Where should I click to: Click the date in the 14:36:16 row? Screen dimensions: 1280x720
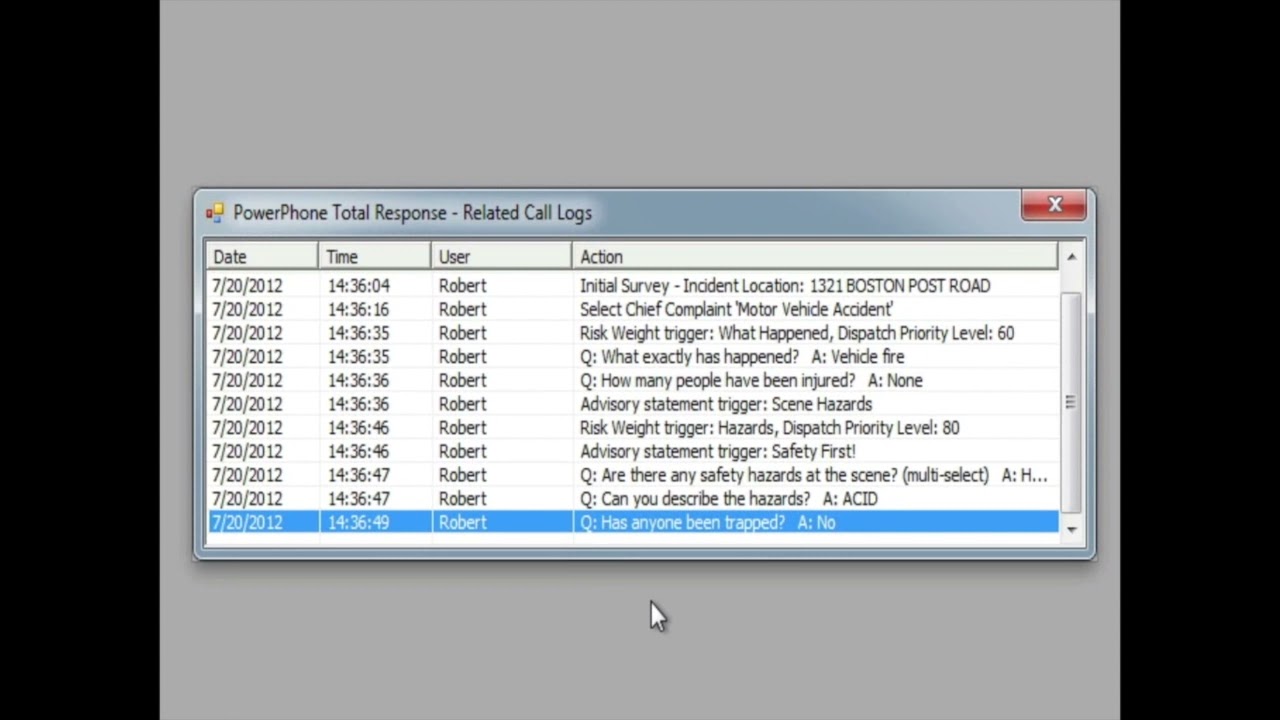click(x=247, y=310)
